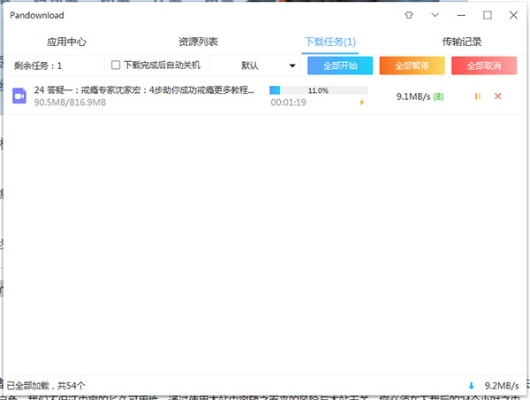Maximize the Pandownload window

(x=487, y=15)
